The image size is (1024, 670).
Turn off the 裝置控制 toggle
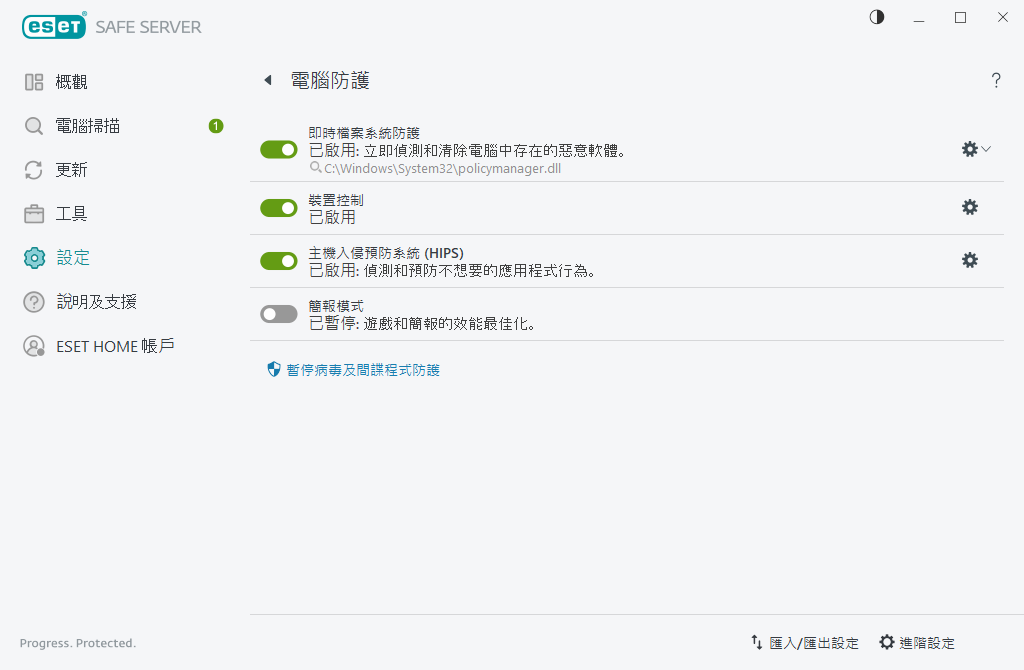pos(279,208)
